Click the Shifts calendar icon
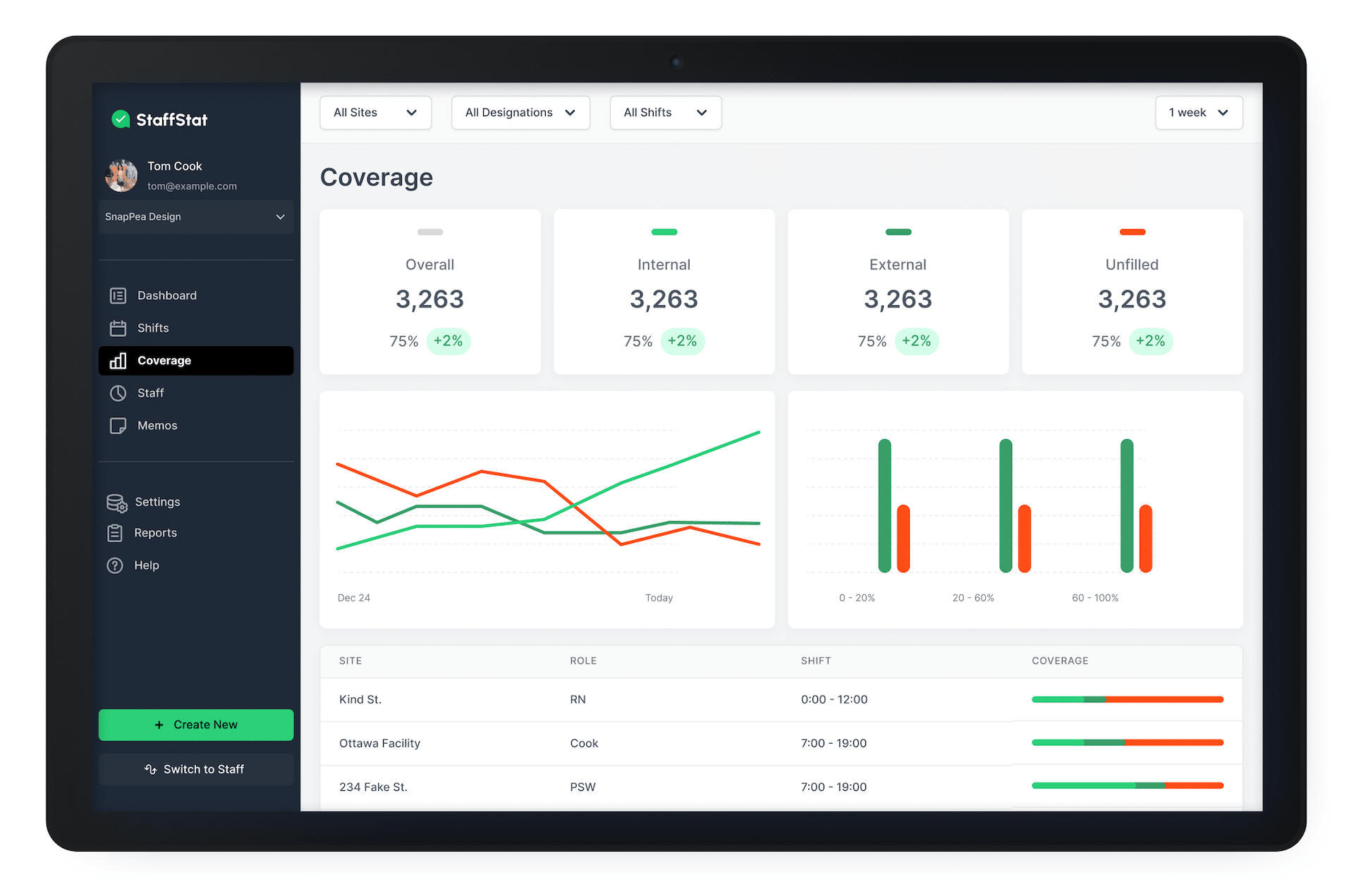Image resolution: width=1354 pixels, height=896 pixels. tap(118, 328)
